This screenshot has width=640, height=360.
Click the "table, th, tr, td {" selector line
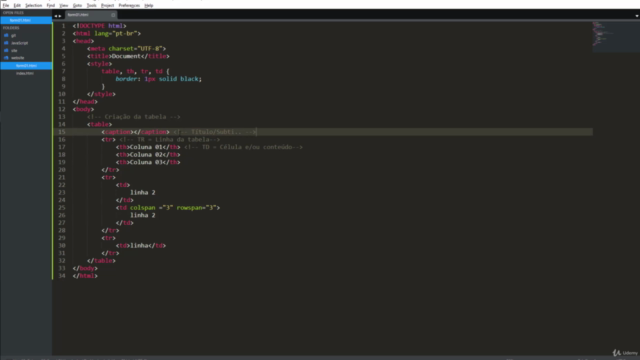coord(136,71)
